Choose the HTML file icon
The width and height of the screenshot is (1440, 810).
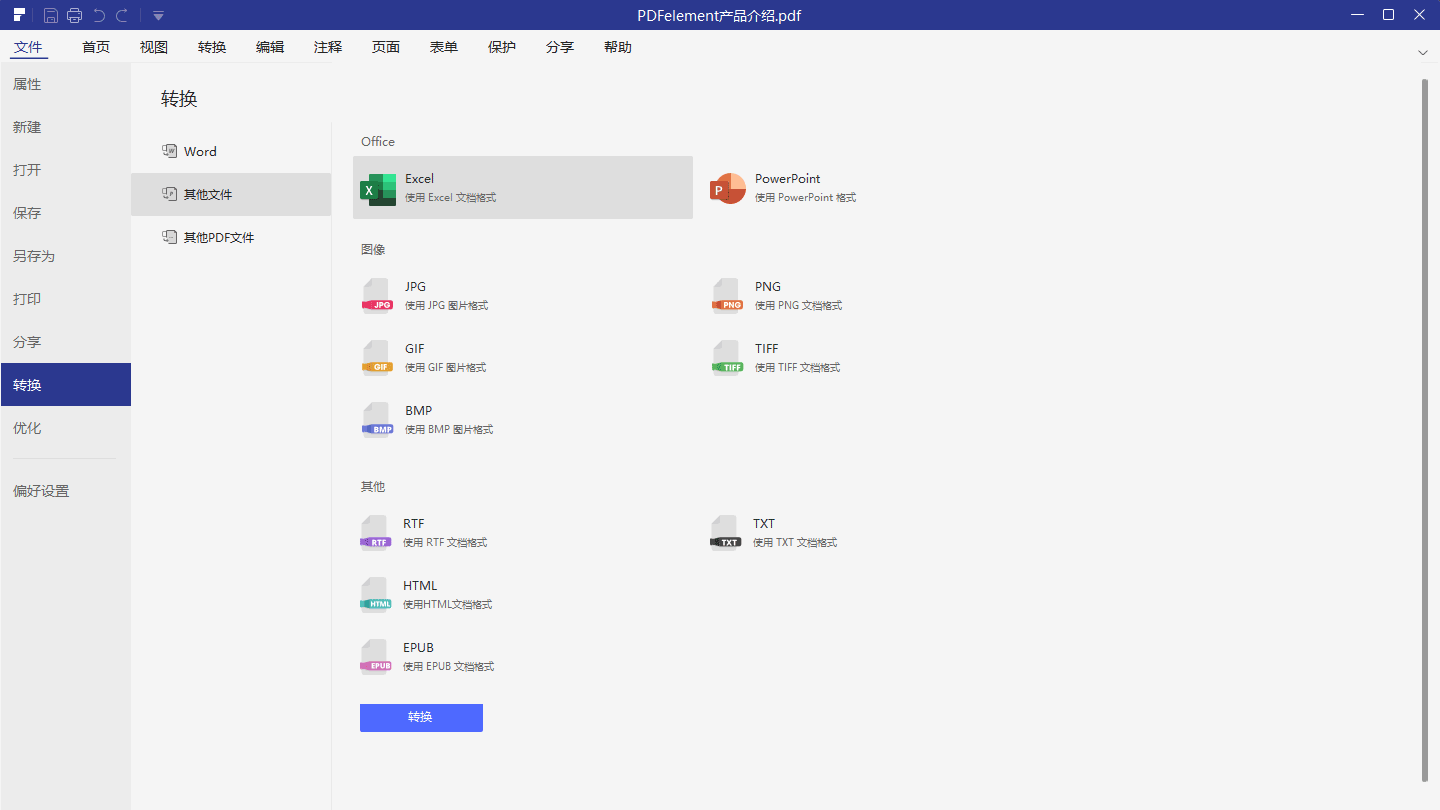coord(375,595)
